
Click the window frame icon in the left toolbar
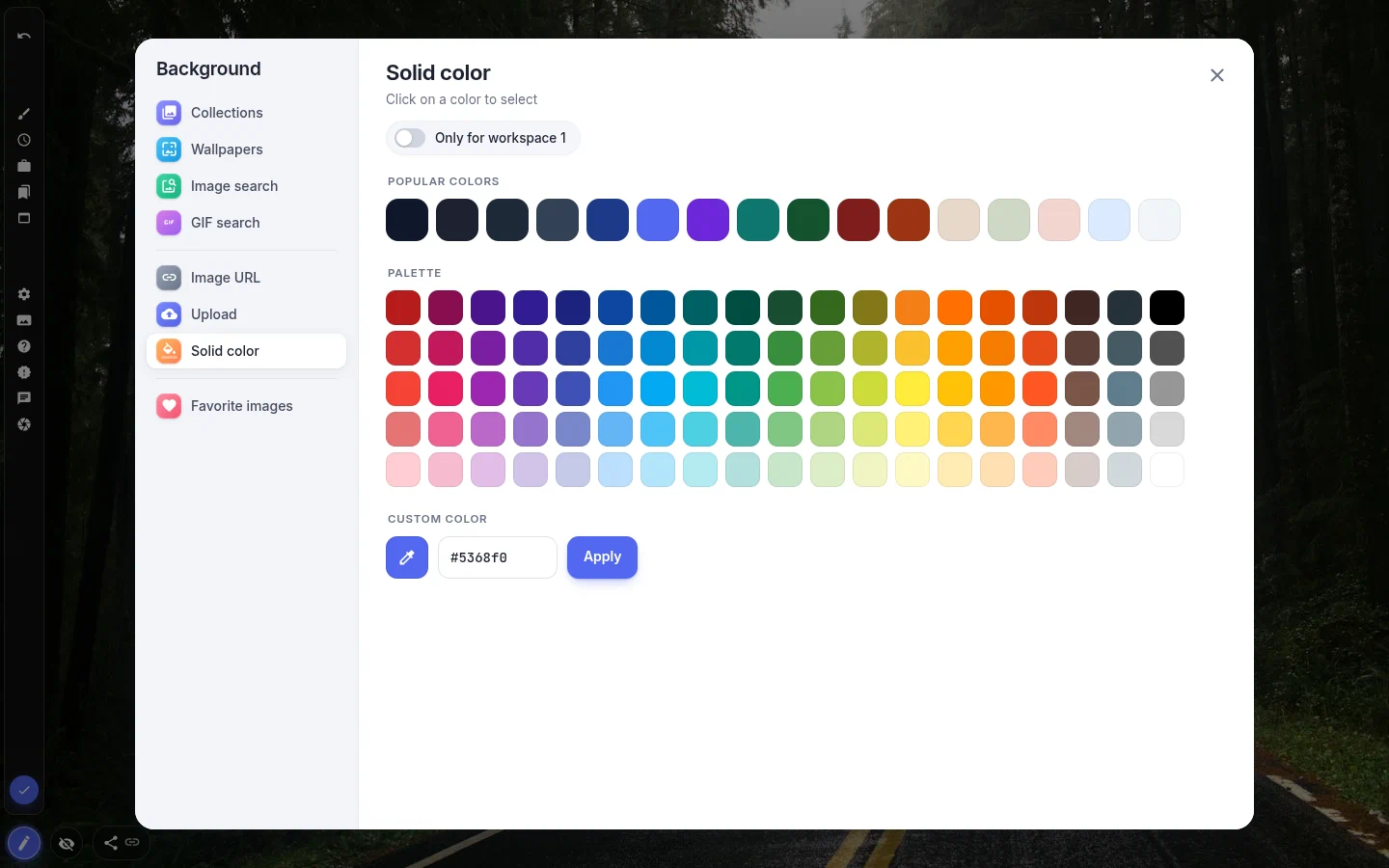click(24, 218)
